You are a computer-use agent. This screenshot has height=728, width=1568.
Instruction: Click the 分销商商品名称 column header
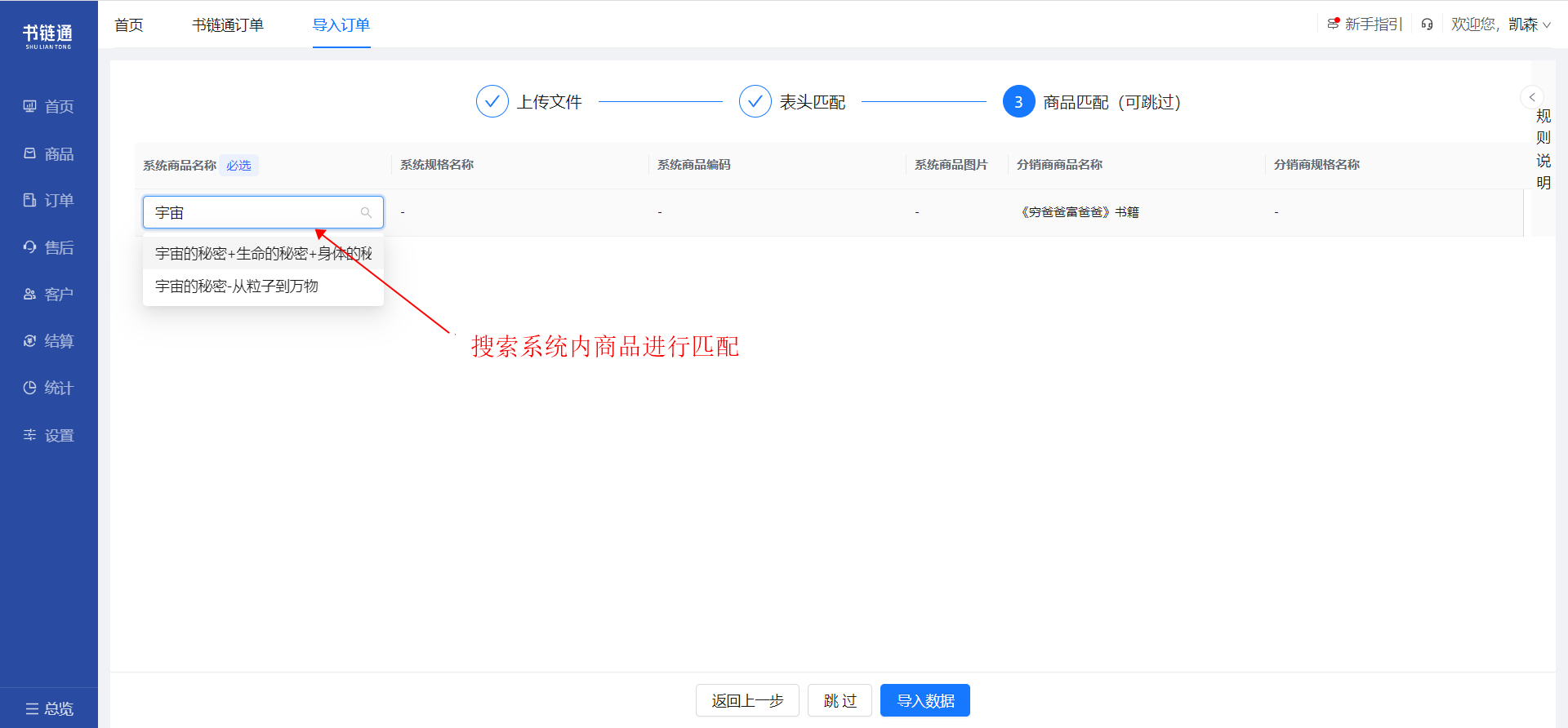[1060, 165]
